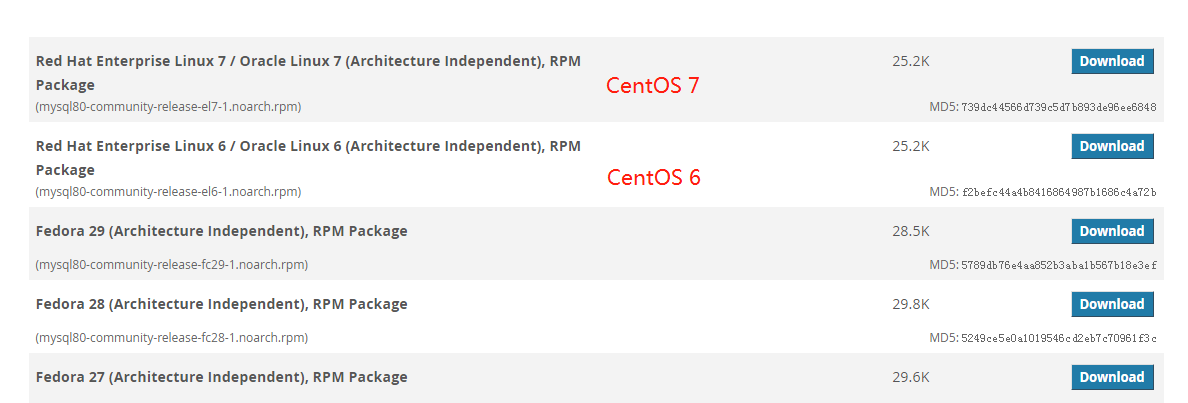Viewport: 1188px width, 403px height.
Task: Click the mysql80-community-release-el6-1.noarch.rpm filename
Action: tap(168, 192)
